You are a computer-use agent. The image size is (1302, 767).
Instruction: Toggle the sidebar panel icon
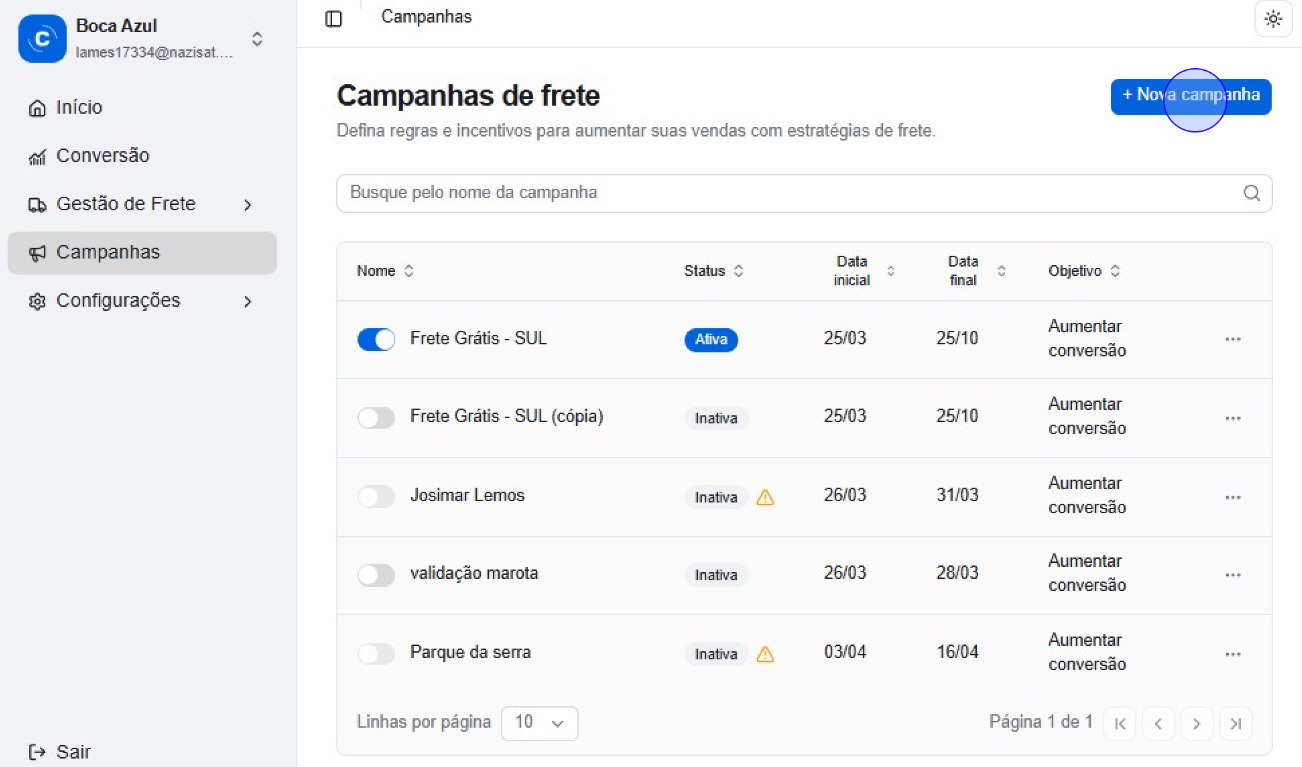pyautogui.click(x=334, y=19)
